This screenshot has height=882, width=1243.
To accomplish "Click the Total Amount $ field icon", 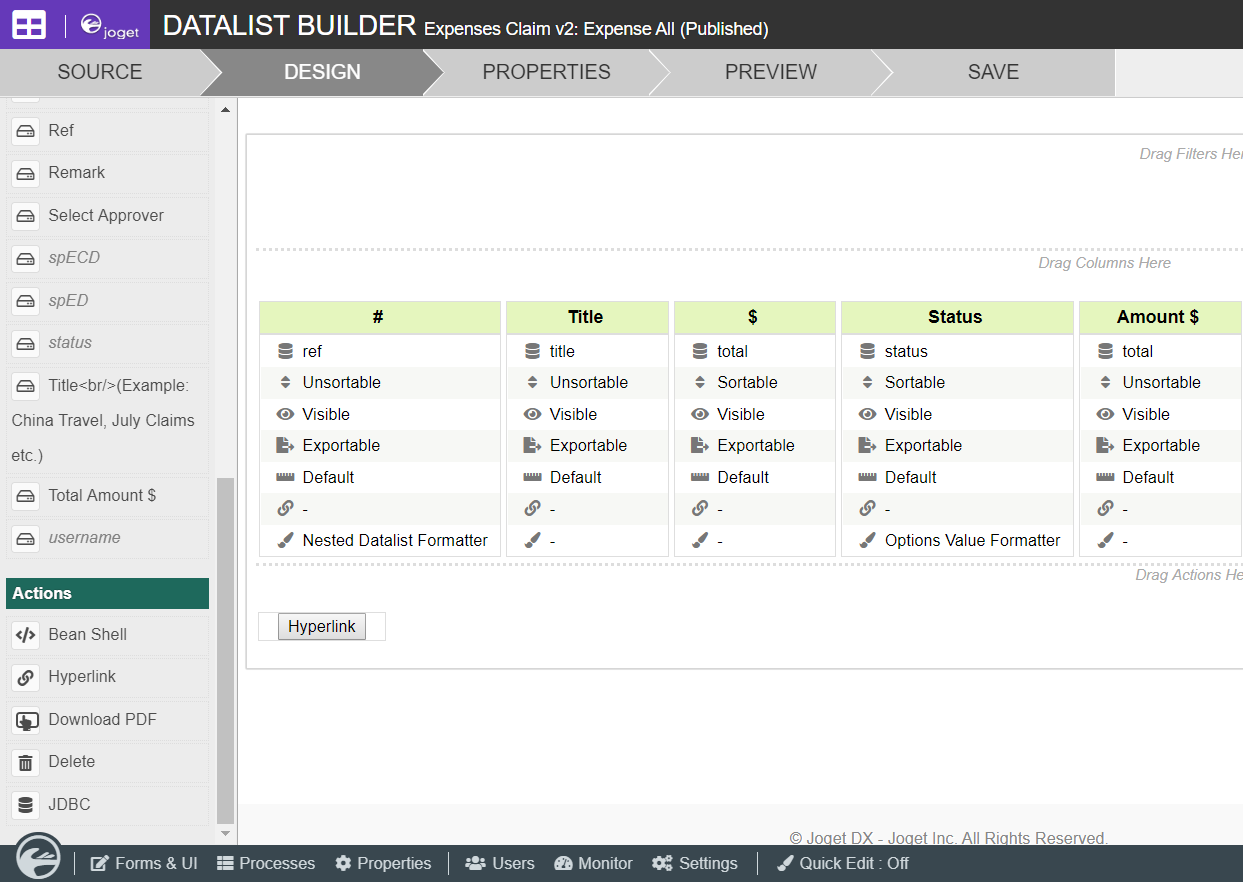I will click(x=26, y=496).
